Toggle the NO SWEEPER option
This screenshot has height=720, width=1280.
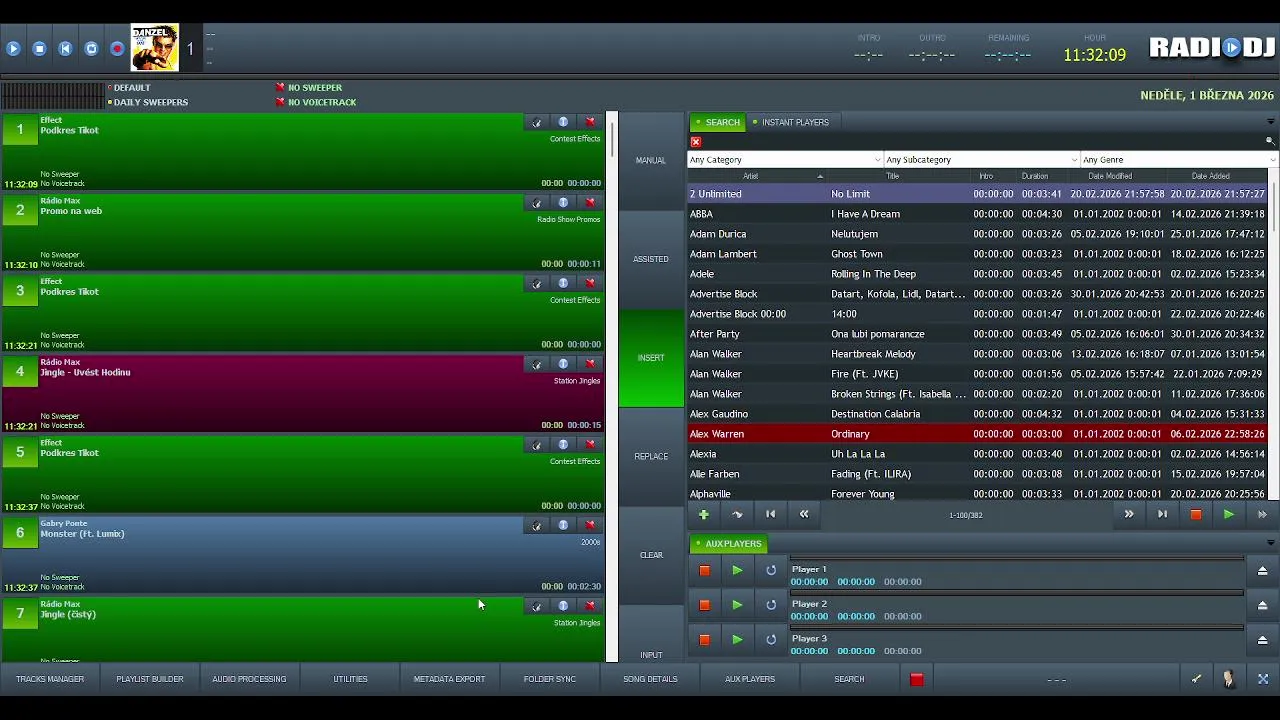pyautogui.click(x=309, y=88)
